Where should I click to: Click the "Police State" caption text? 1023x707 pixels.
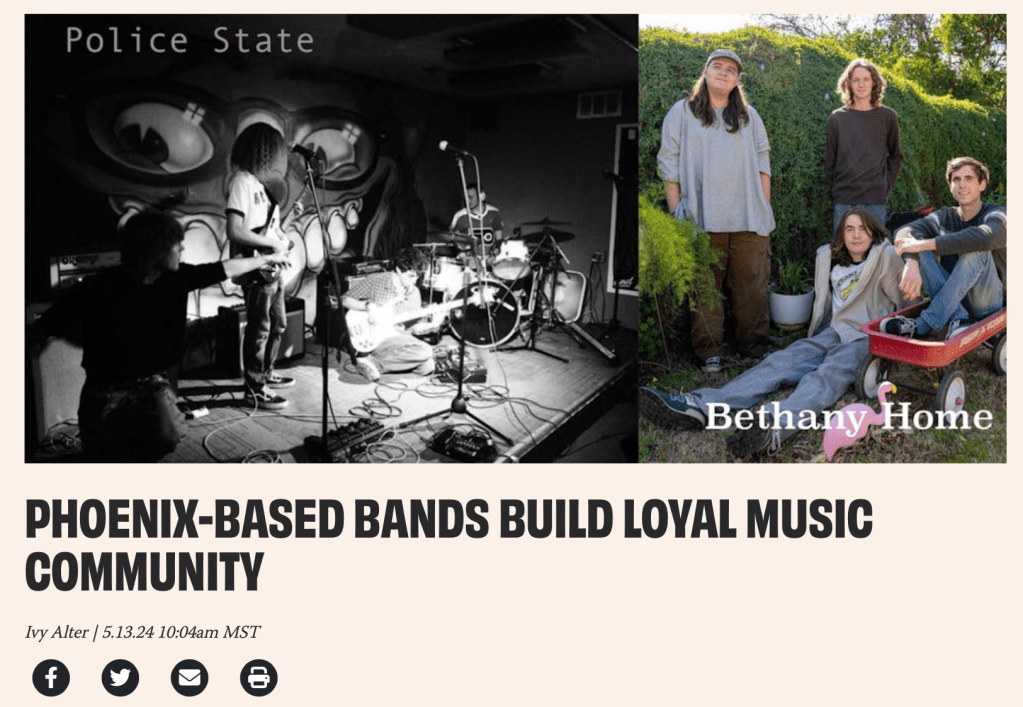coord(190,40)
